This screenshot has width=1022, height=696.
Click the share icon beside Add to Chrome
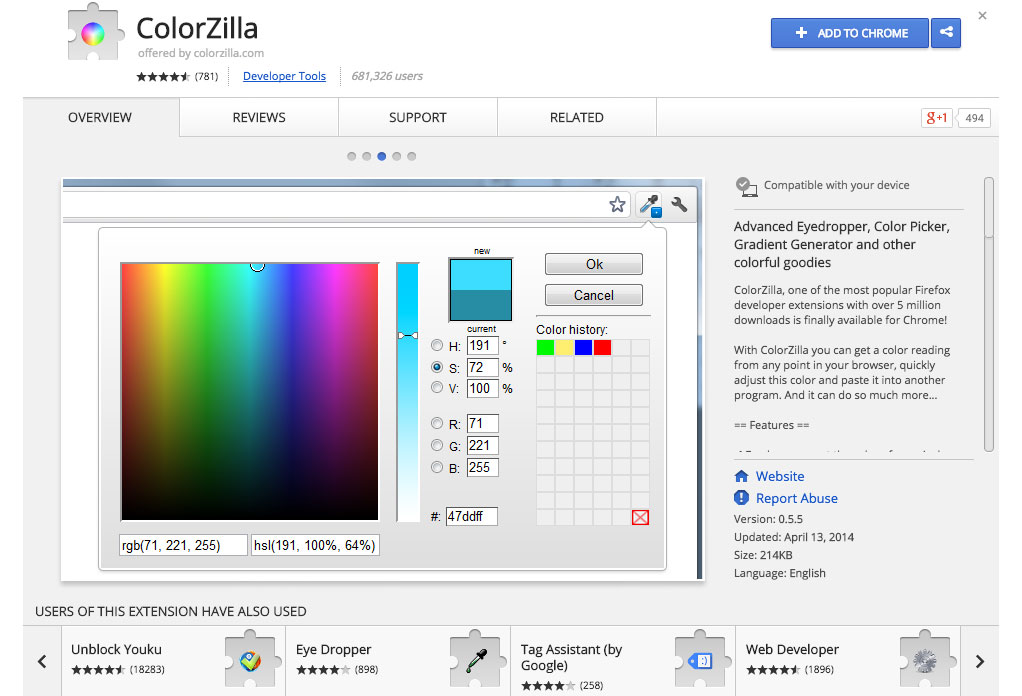tap(945, 33)
